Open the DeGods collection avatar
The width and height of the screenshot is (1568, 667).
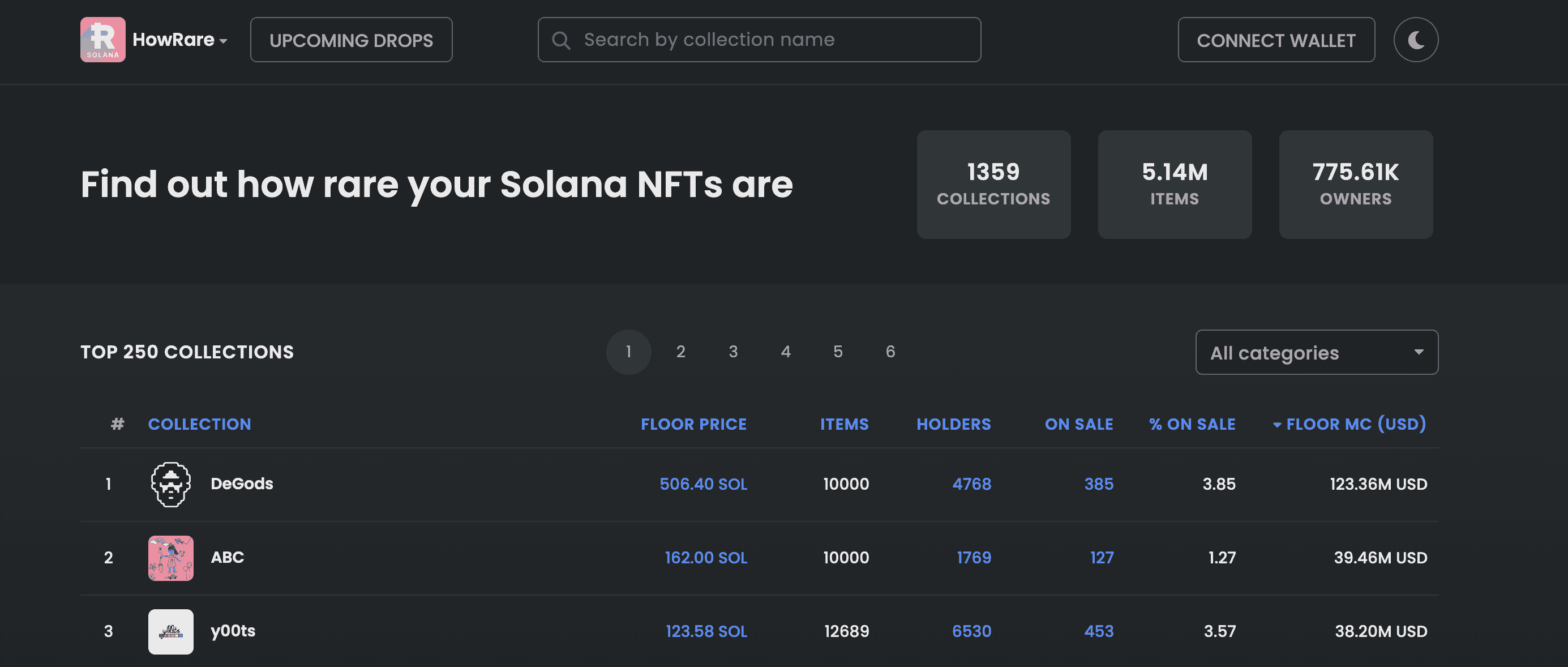tap(170, 484)
